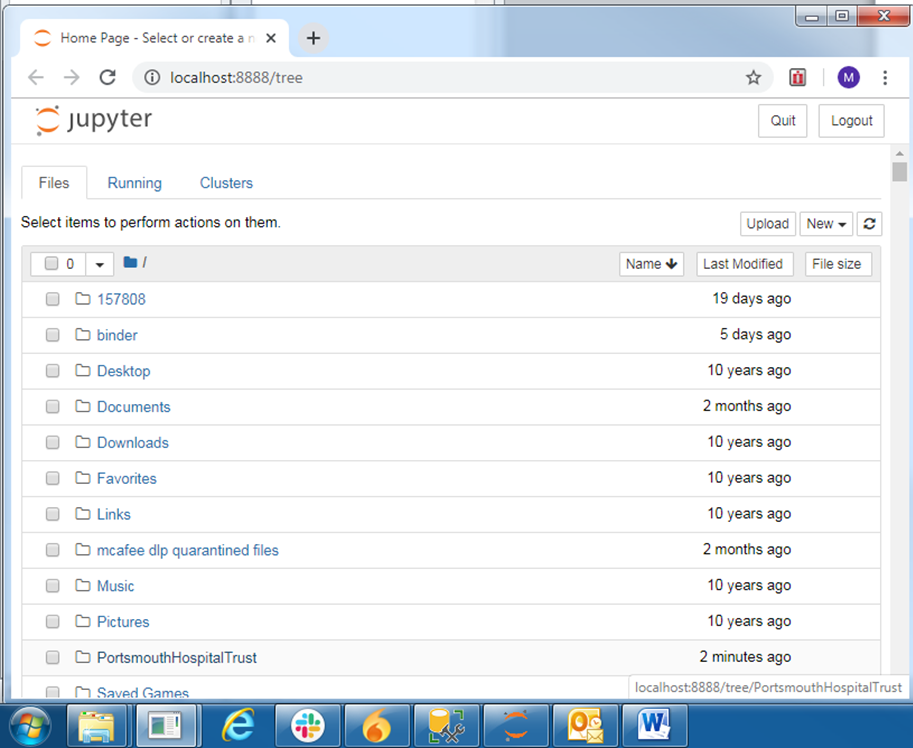Tick the checkbox for binder folder
Image resolution: width=913 pixels, height=748 pixels.
[x=52, y=335]
